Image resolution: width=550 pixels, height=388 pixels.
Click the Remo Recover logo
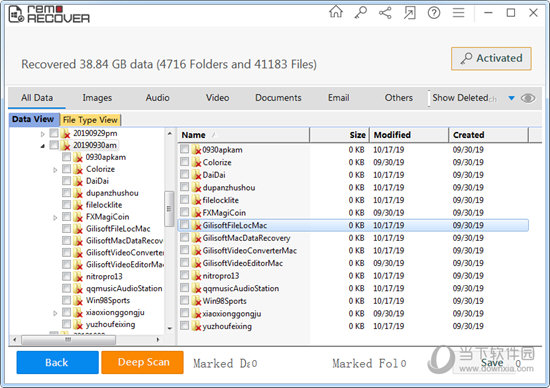click(x=49, y=14)
